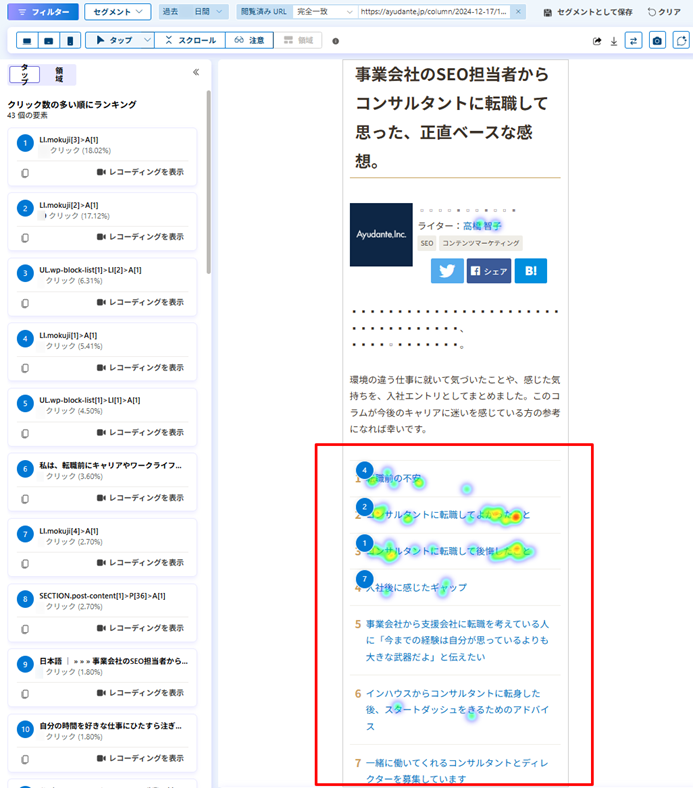
Task: Select rank 7 LI.mokuji[4]>A[1] title
Action: (x=69, y=531)
